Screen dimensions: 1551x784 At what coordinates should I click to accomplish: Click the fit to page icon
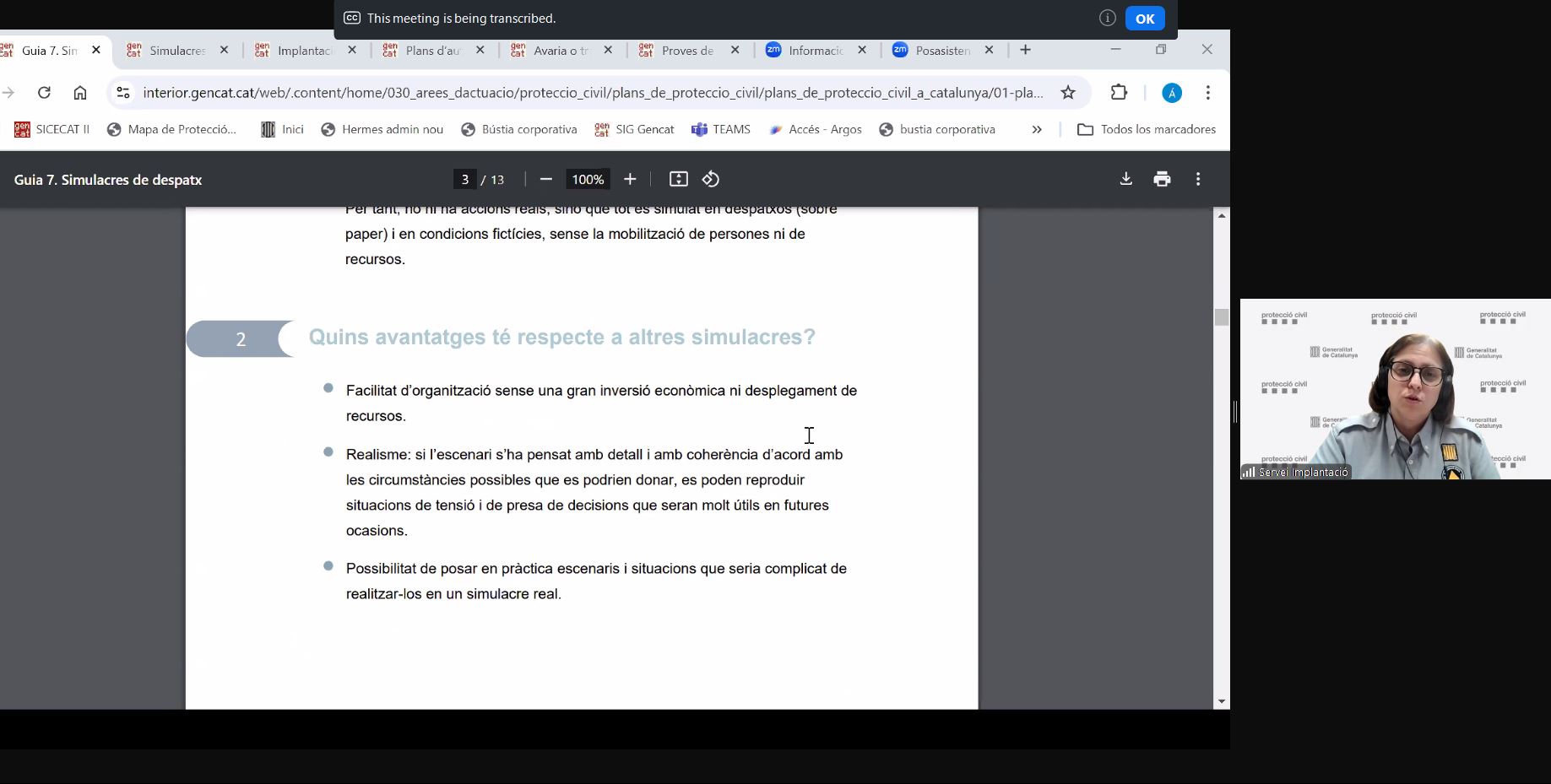click(x=678, y=179)
